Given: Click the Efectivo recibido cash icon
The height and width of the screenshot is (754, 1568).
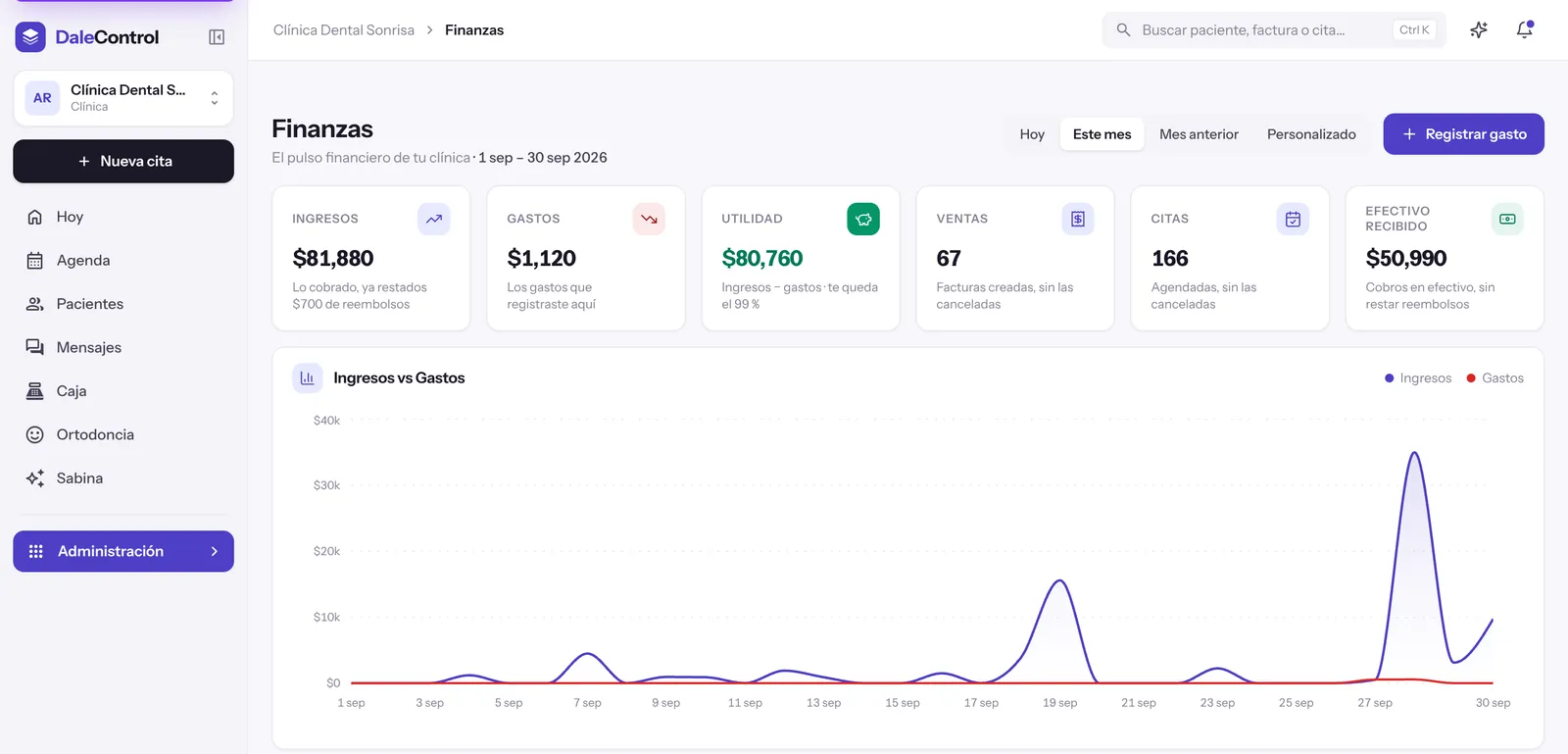Looking at the screenshot, I should (1507, 219).
